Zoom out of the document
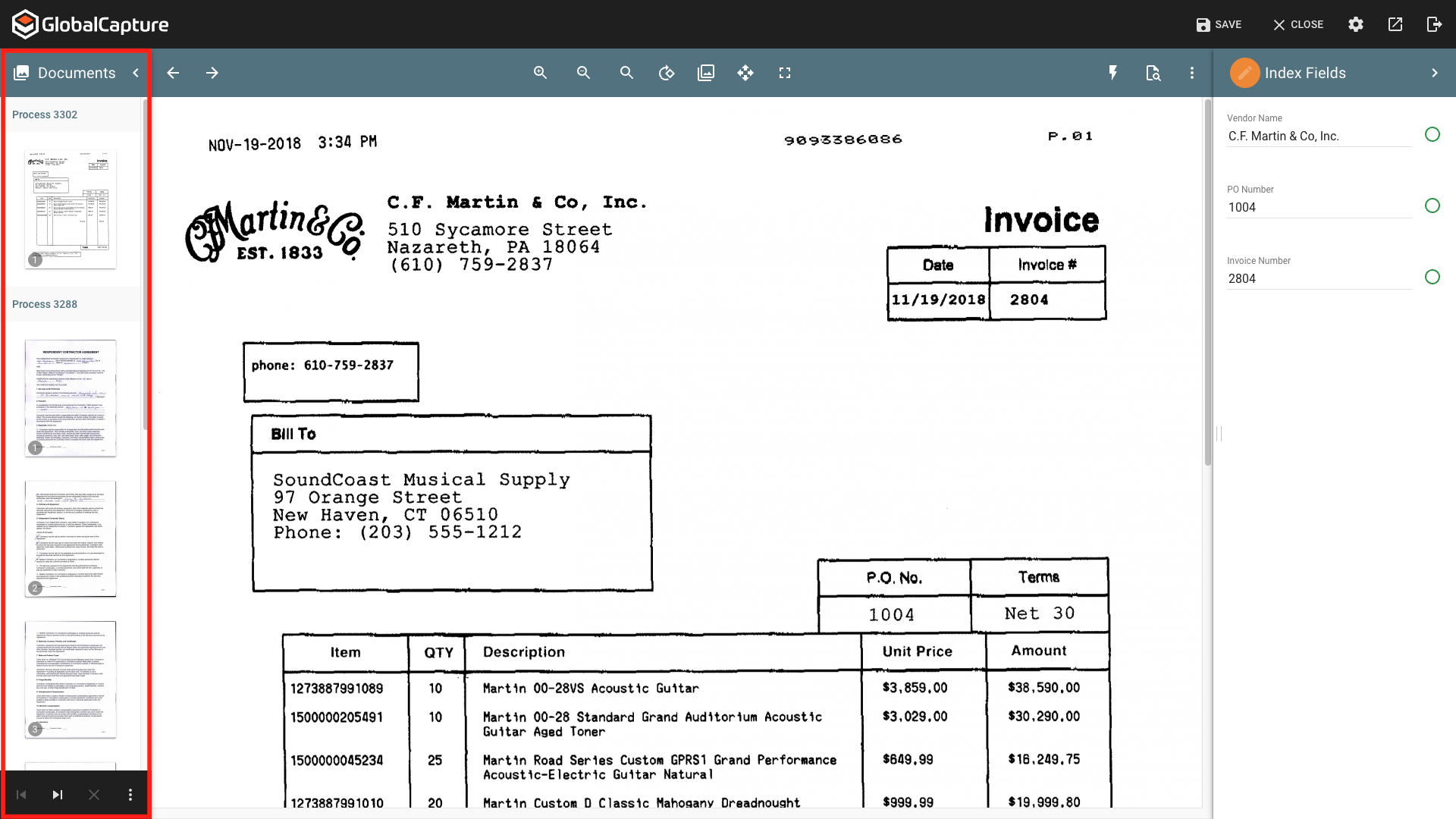Screen dimensions: 1456x819 coord(583,73)
